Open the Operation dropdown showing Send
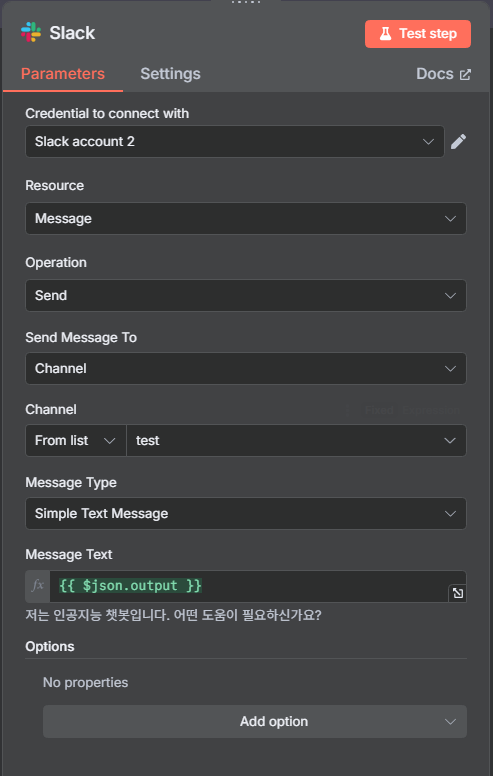 click(x=246, y=295)
